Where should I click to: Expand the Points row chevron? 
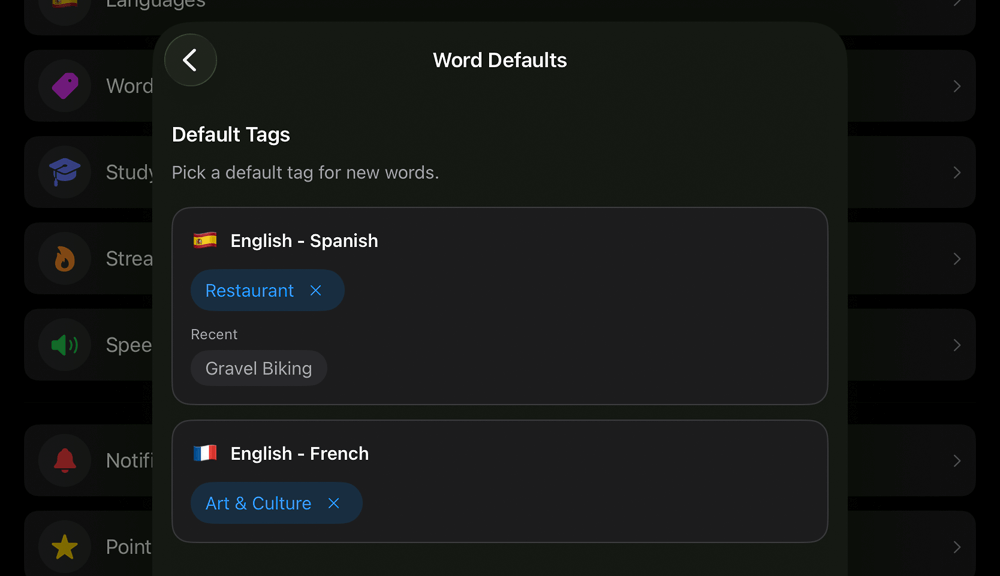(958, 546)
